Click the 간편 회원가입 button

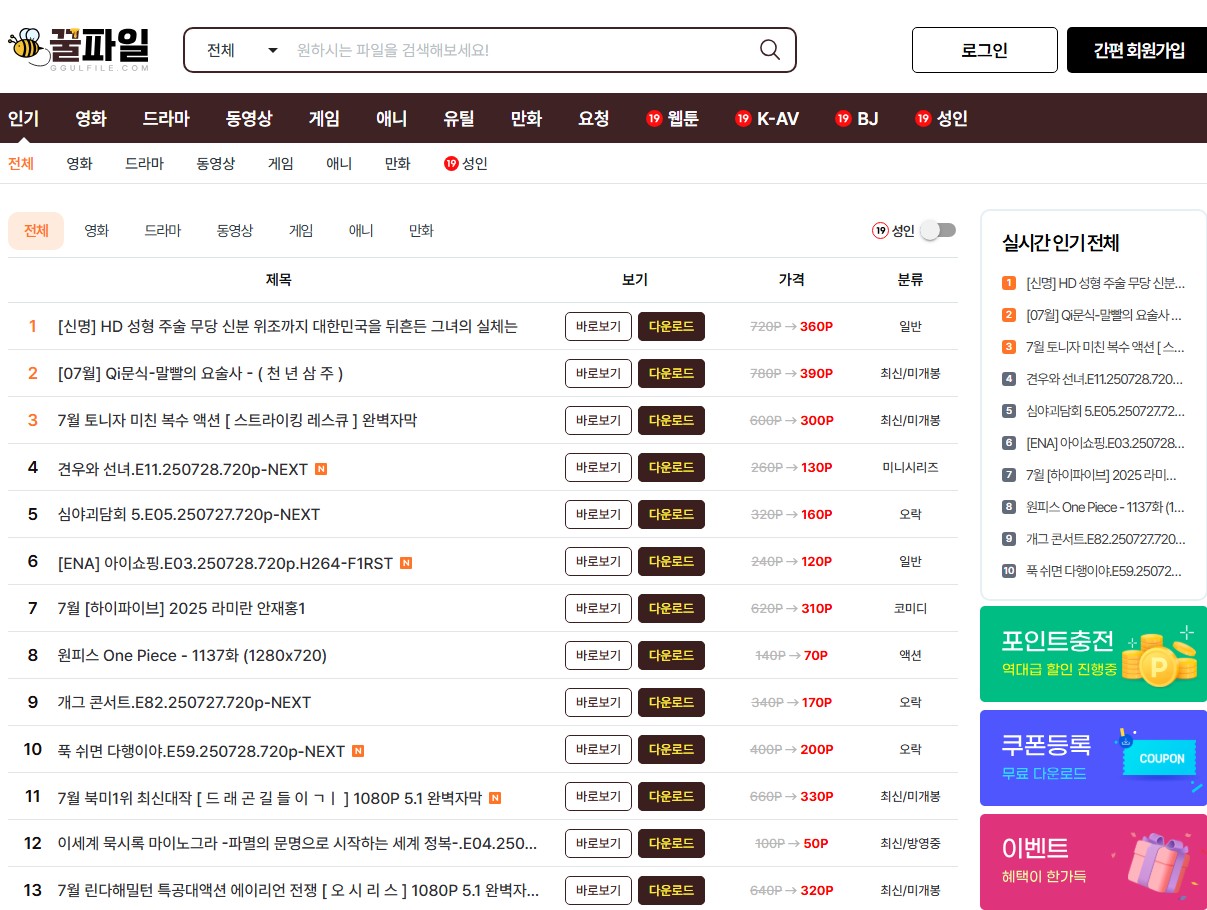1138,49
